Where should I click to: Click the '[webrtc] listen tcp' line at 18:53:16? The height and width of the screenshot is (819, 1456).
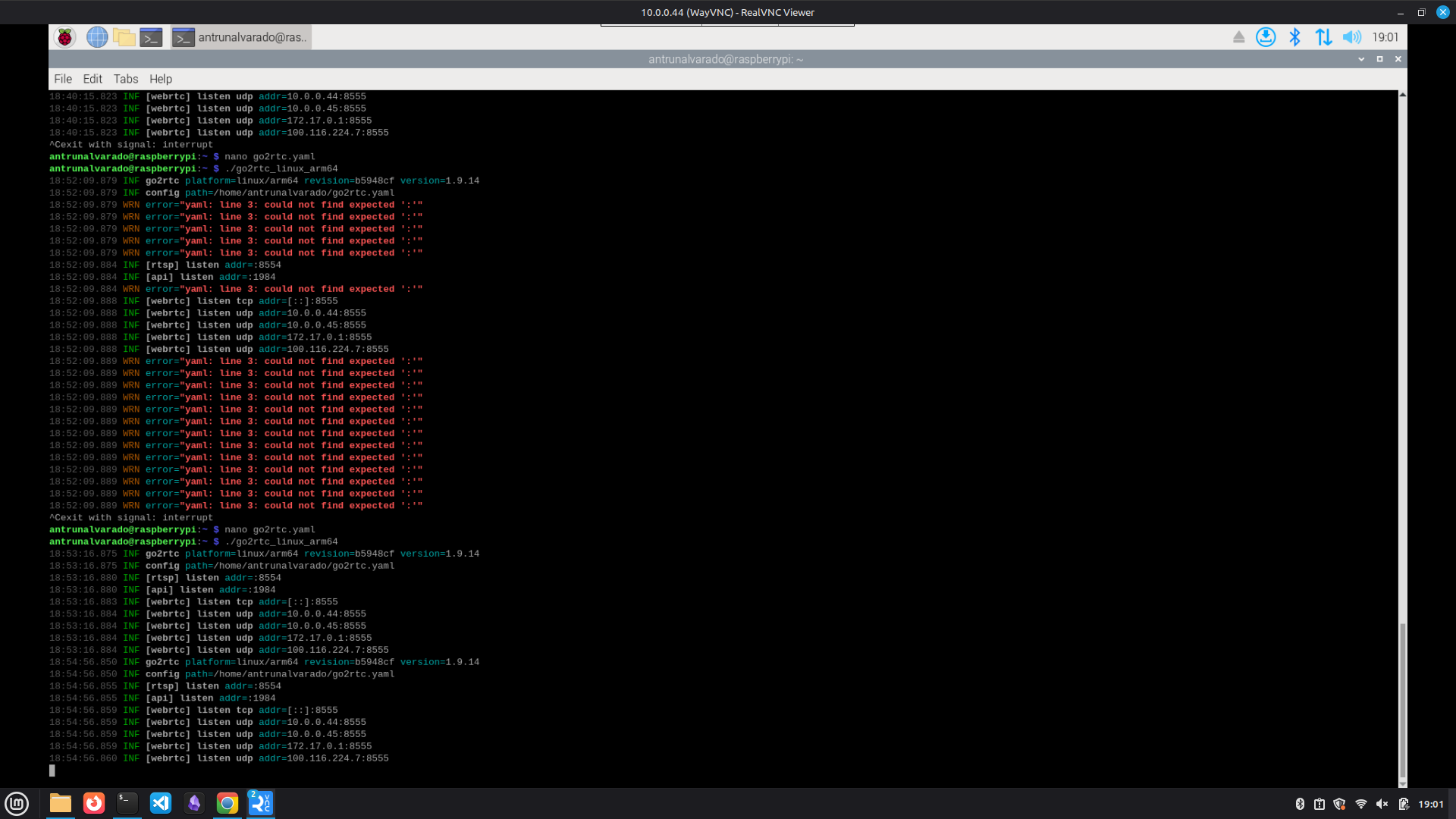pos(193,602)
